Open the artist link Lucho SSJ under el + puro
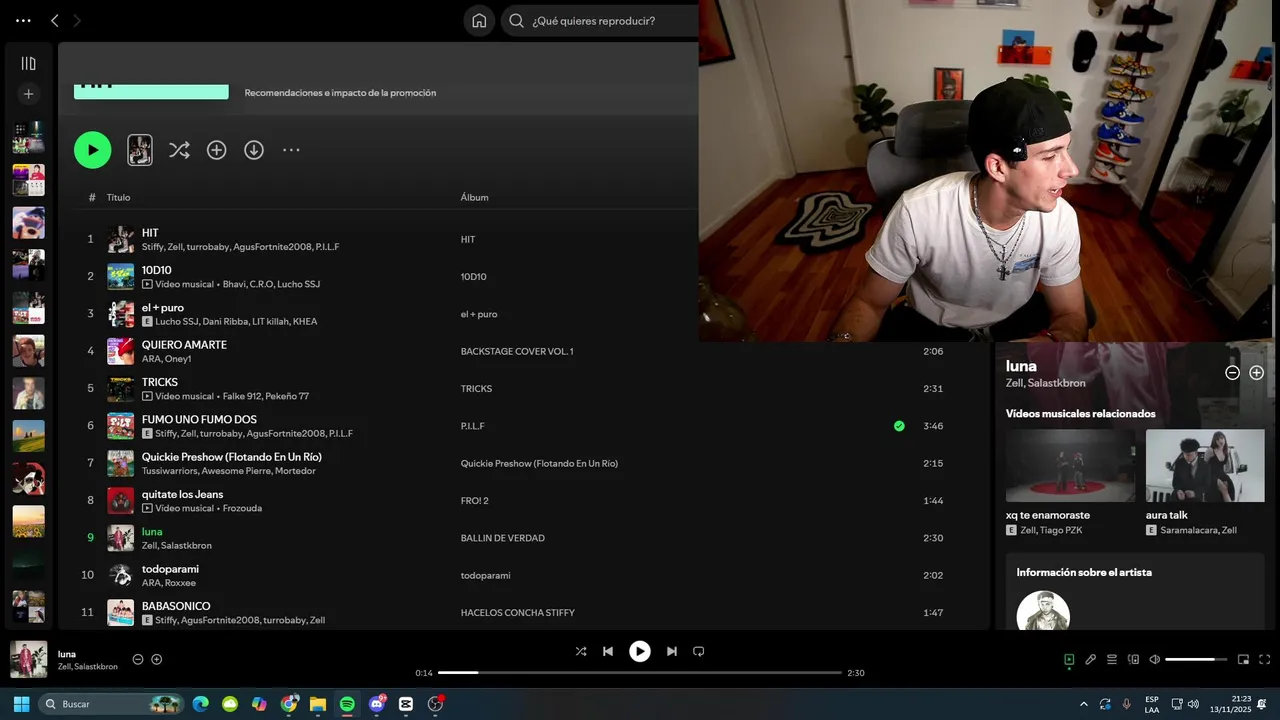 click(176, 322)
